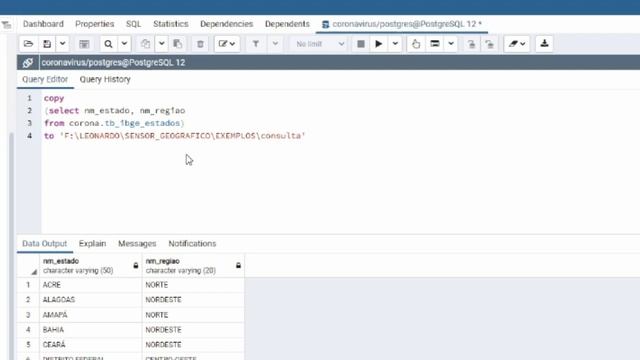
Task: Open the Query History tab
Action: click(x=105, y=79)
